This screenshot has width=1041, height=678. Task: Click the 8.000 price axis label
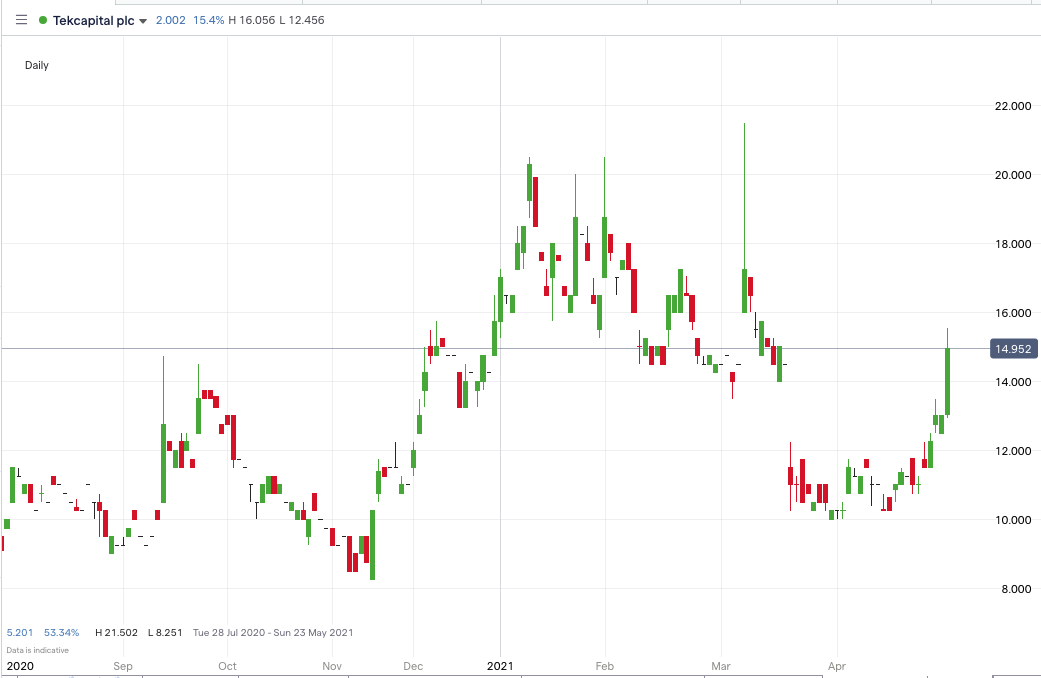(x=1016, y=589)
